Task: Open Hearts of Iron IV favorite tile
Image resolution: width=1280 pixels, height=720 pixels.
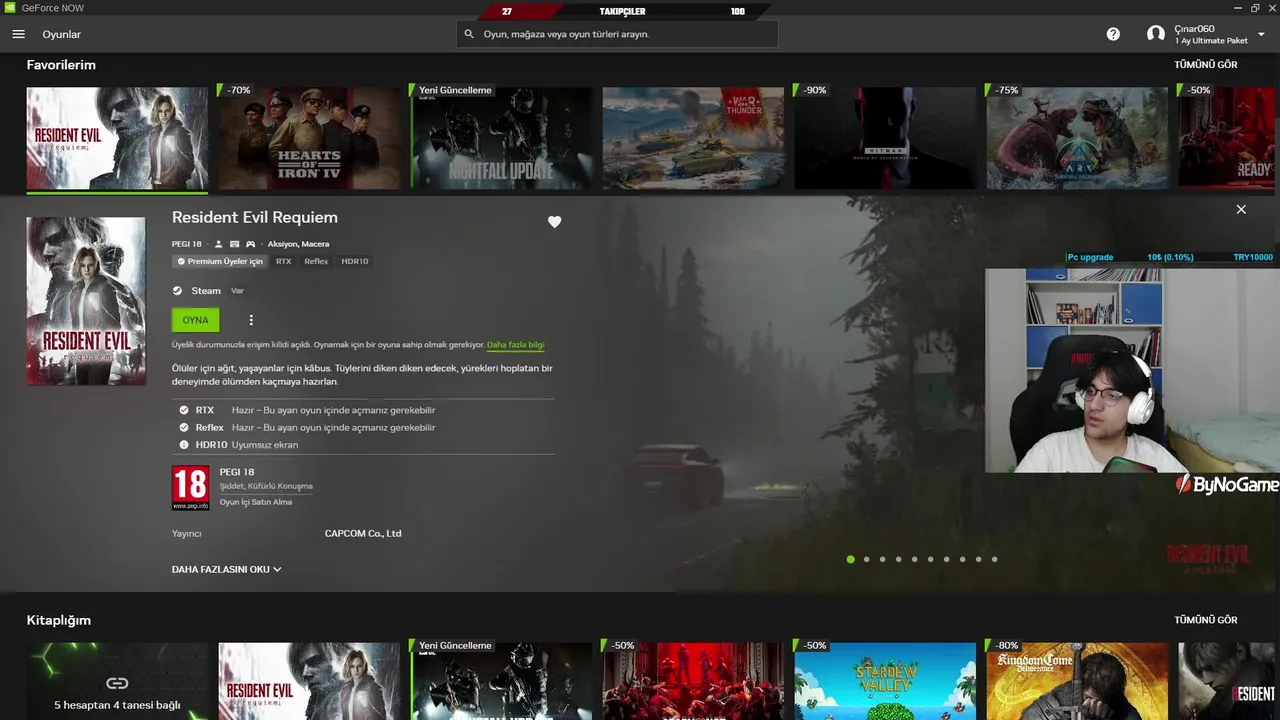Action: coord(309,138)
